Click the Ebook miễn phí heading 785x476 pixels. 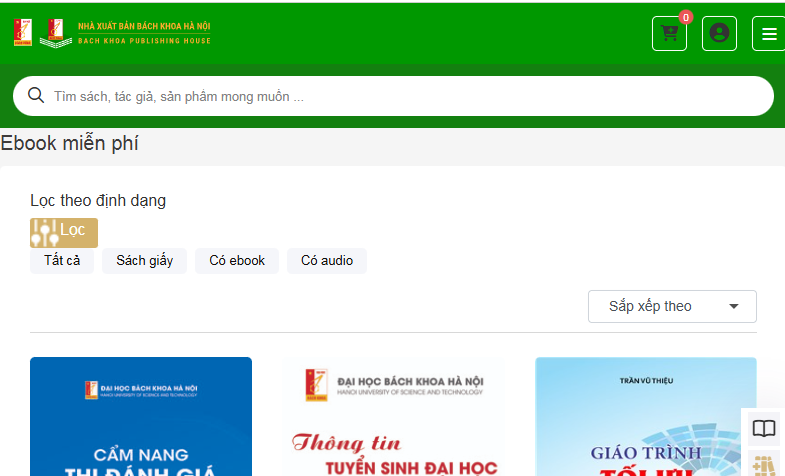[x=69, y=144]
